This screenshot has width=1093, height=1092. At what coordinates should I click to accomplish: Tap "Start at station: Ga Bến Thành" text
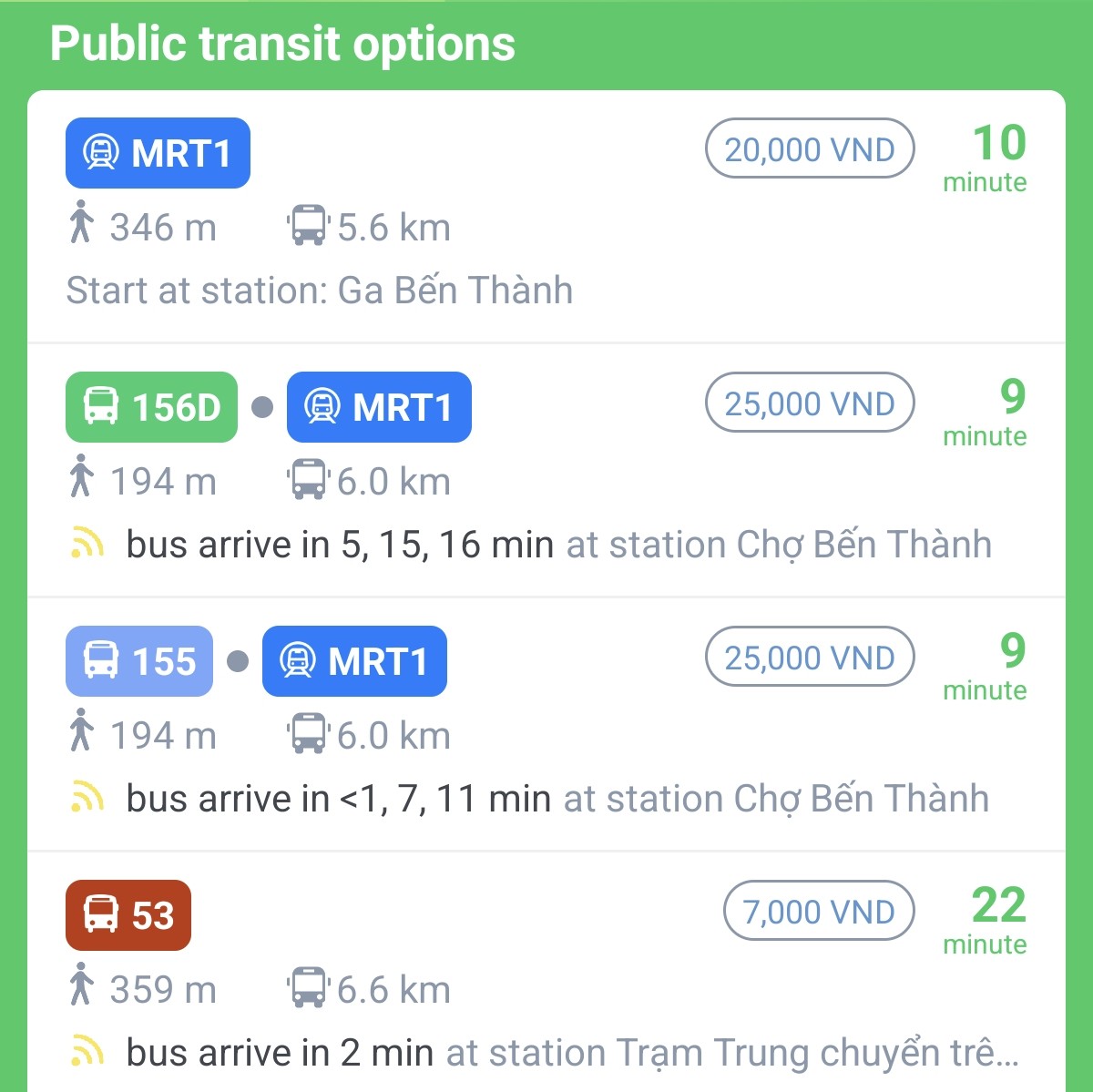tap(320, 291)
